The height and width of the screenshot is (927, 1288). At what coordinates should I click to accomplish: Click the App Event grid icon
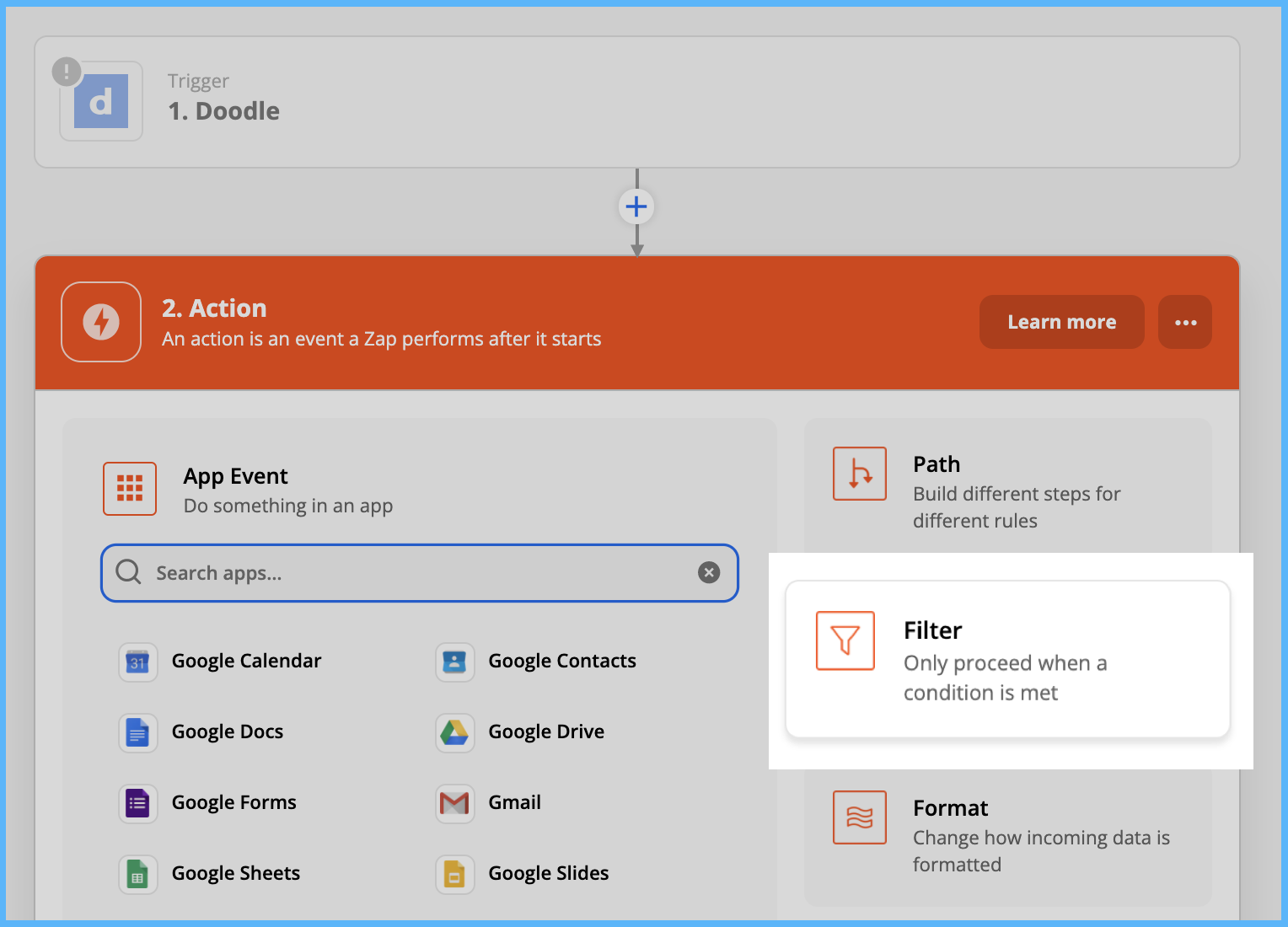(x=130, y=489)
